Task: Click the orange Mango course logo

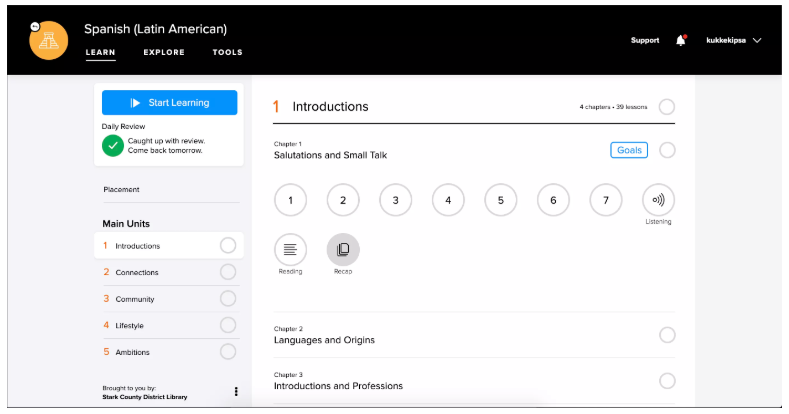Action: [48, 40]
